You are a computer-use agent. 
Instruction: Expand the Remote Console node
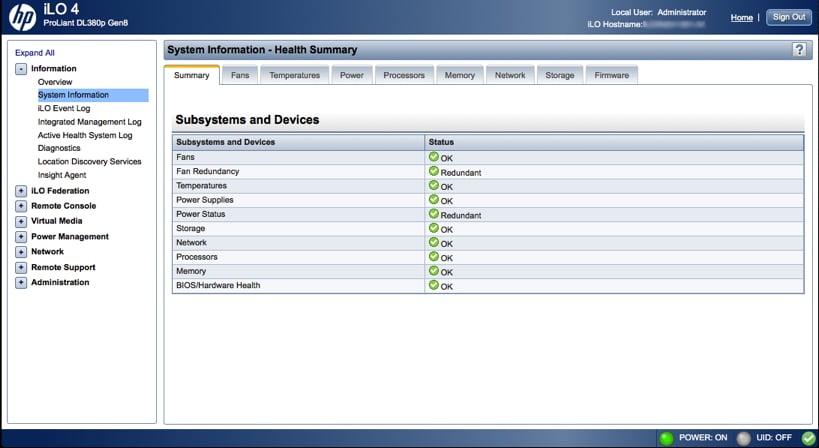(x=21, y=206)
